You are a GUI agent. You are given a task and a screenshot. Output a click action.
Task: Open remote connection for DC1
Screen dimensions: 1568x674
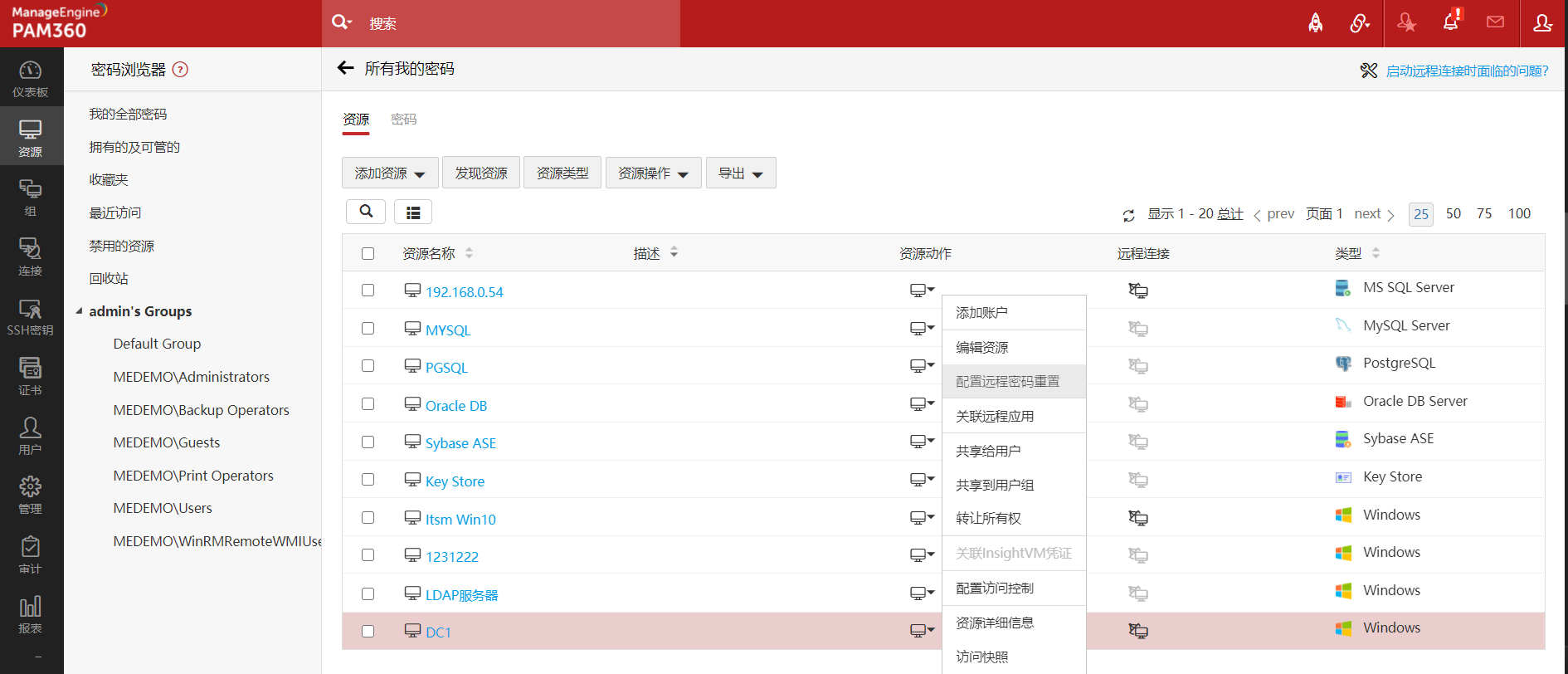(1138, 631)
